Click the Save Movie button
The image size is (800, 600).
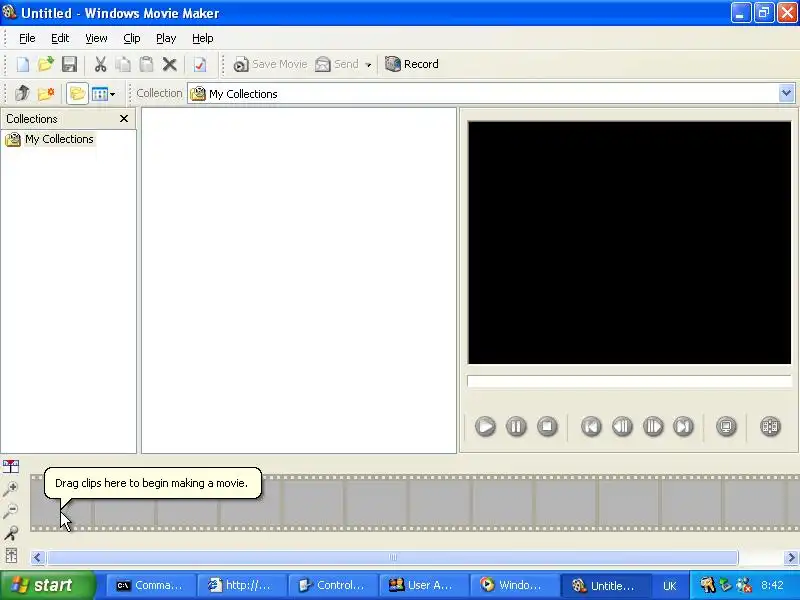(270, 64)
